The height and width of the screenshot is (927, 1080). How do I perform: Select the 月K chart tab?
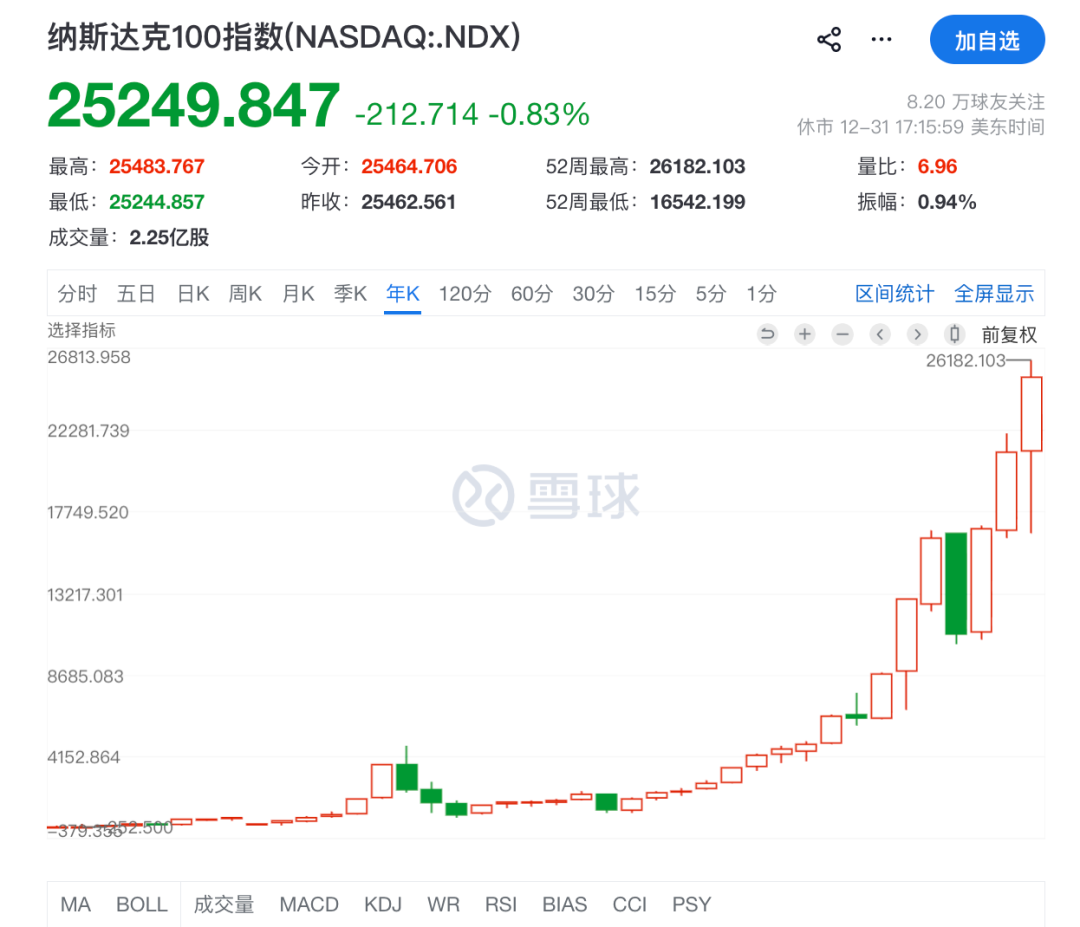pyautogui.click(x=298, y=293)
